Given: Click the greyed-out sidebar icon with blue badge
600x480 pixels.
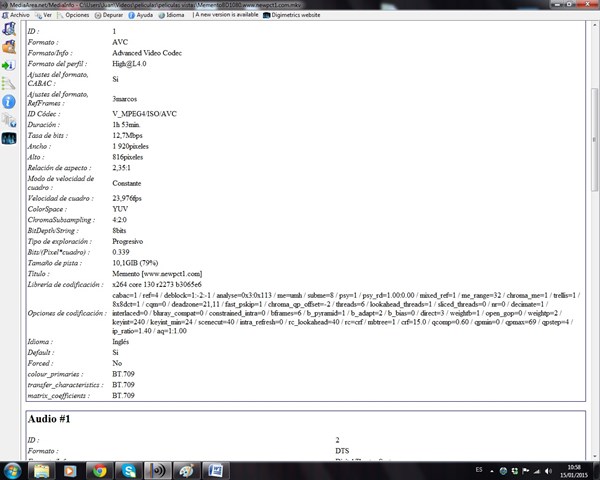Looking at the screenshot, I should (x=9, y=120).
